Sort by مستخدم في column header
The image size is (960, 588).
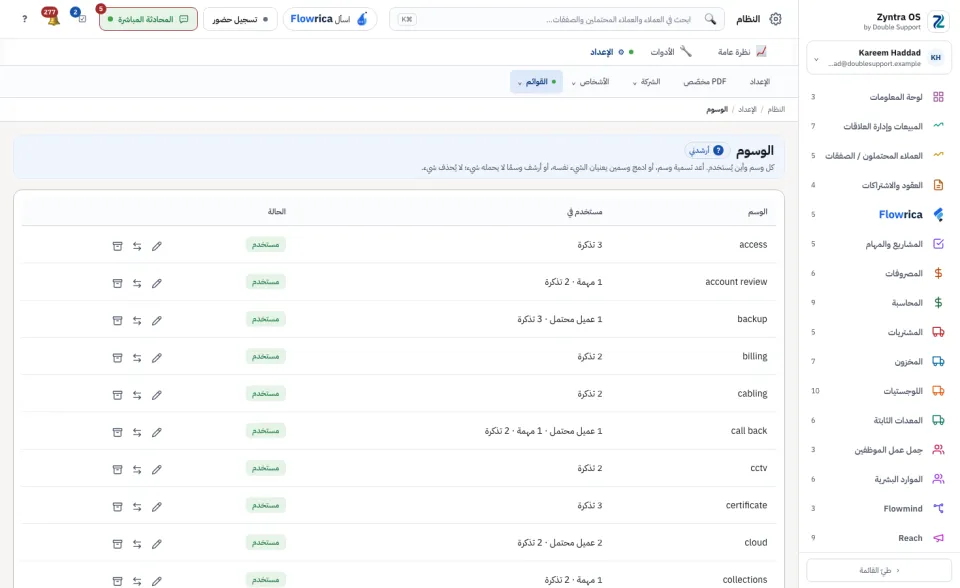click(585, 211)
